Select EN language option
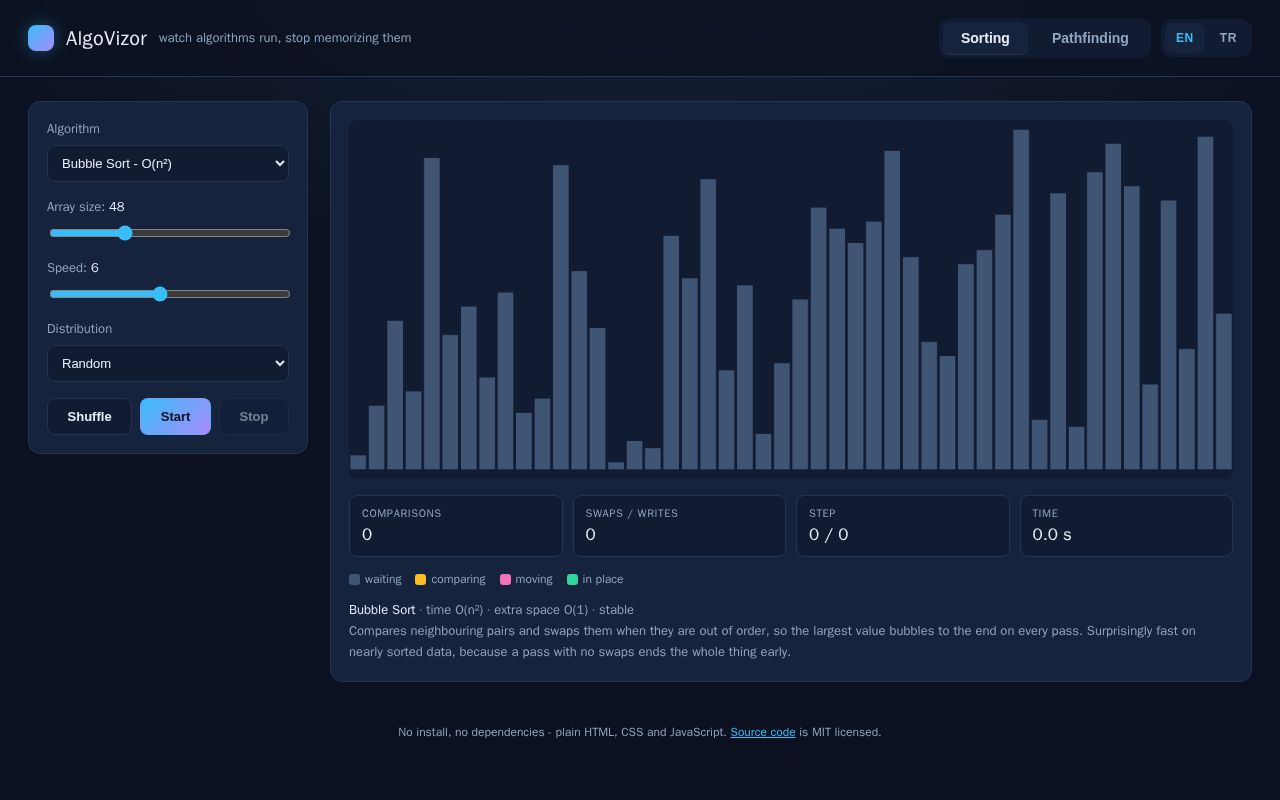The image size is (1280, 800). pyautogui.click(x=1184, y=38)
